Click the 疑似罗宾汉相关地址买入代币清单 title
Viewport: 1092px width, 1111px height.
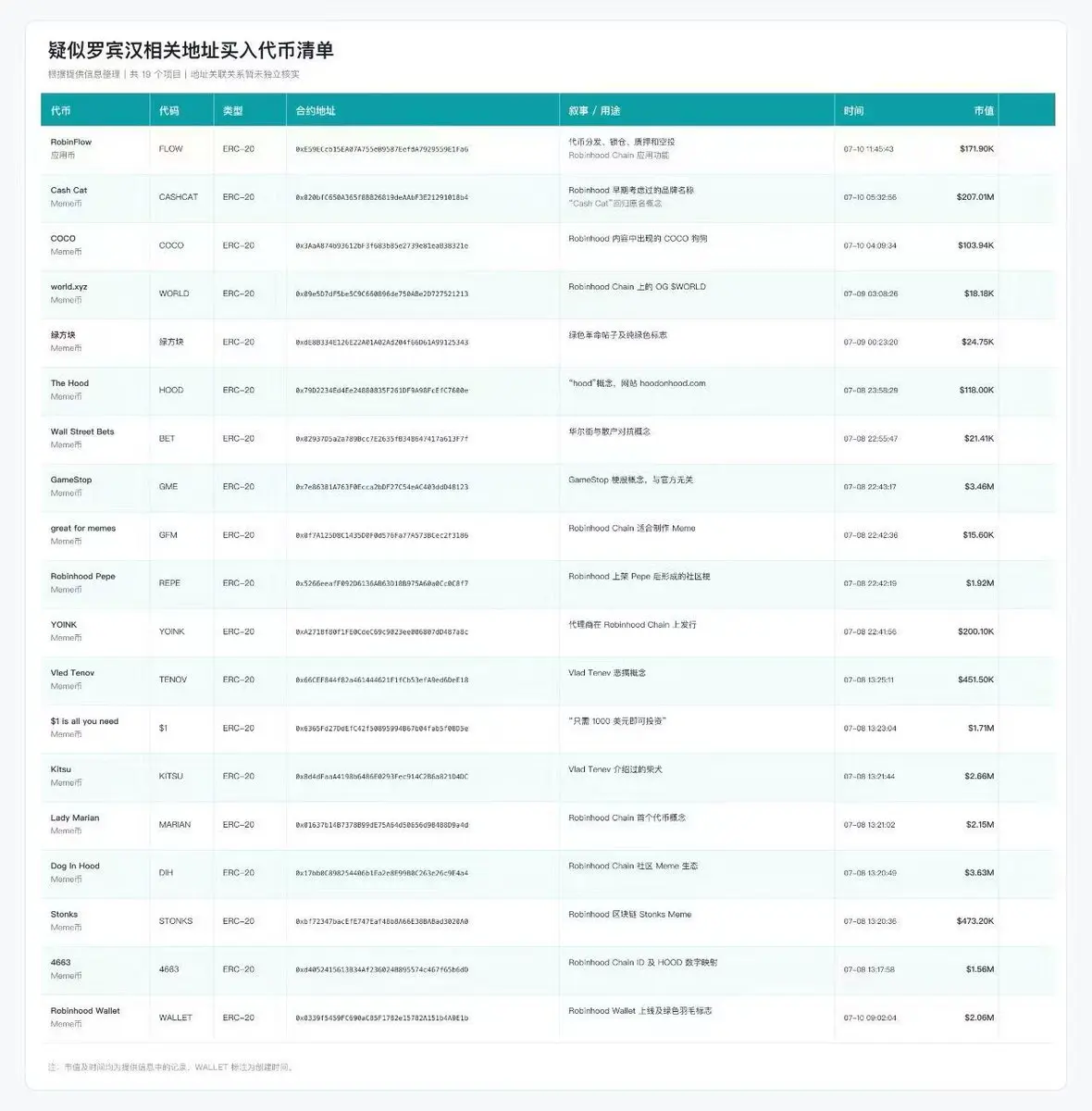[x=191, y=50]
